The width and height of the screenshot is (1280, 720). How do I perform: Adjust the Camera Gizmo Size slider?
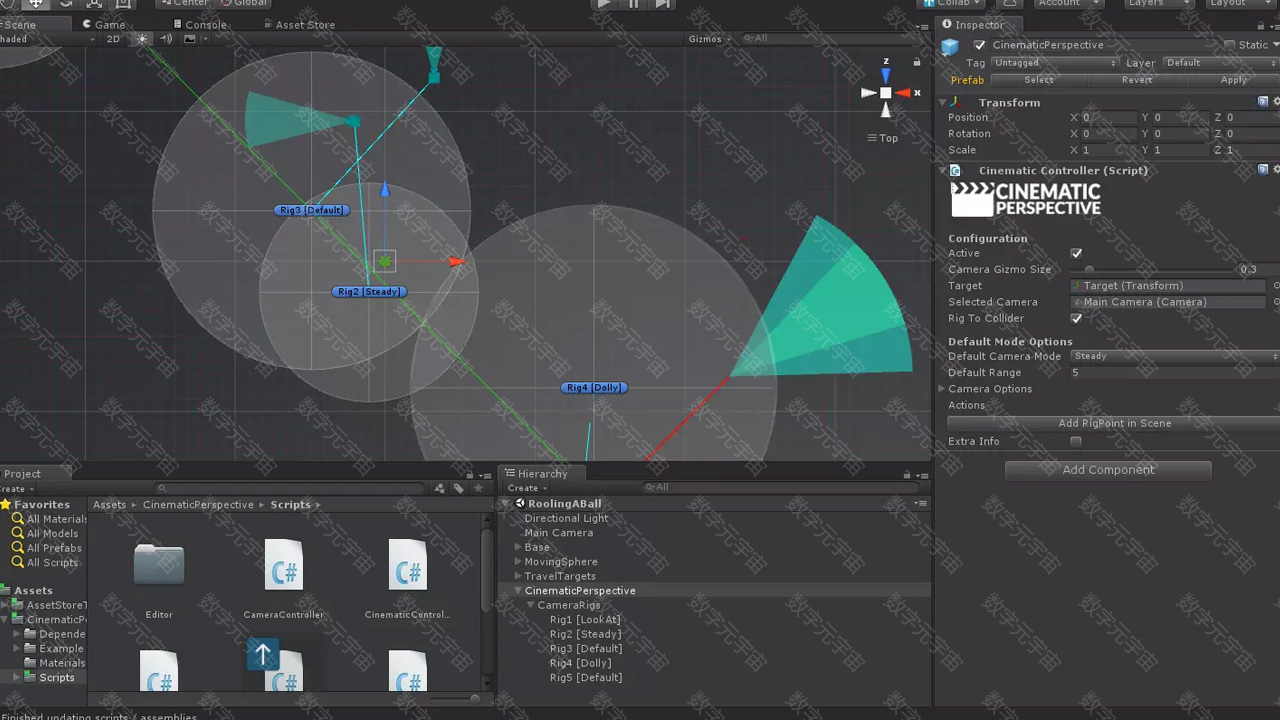pyautogui.click(x=1089, y=270)
